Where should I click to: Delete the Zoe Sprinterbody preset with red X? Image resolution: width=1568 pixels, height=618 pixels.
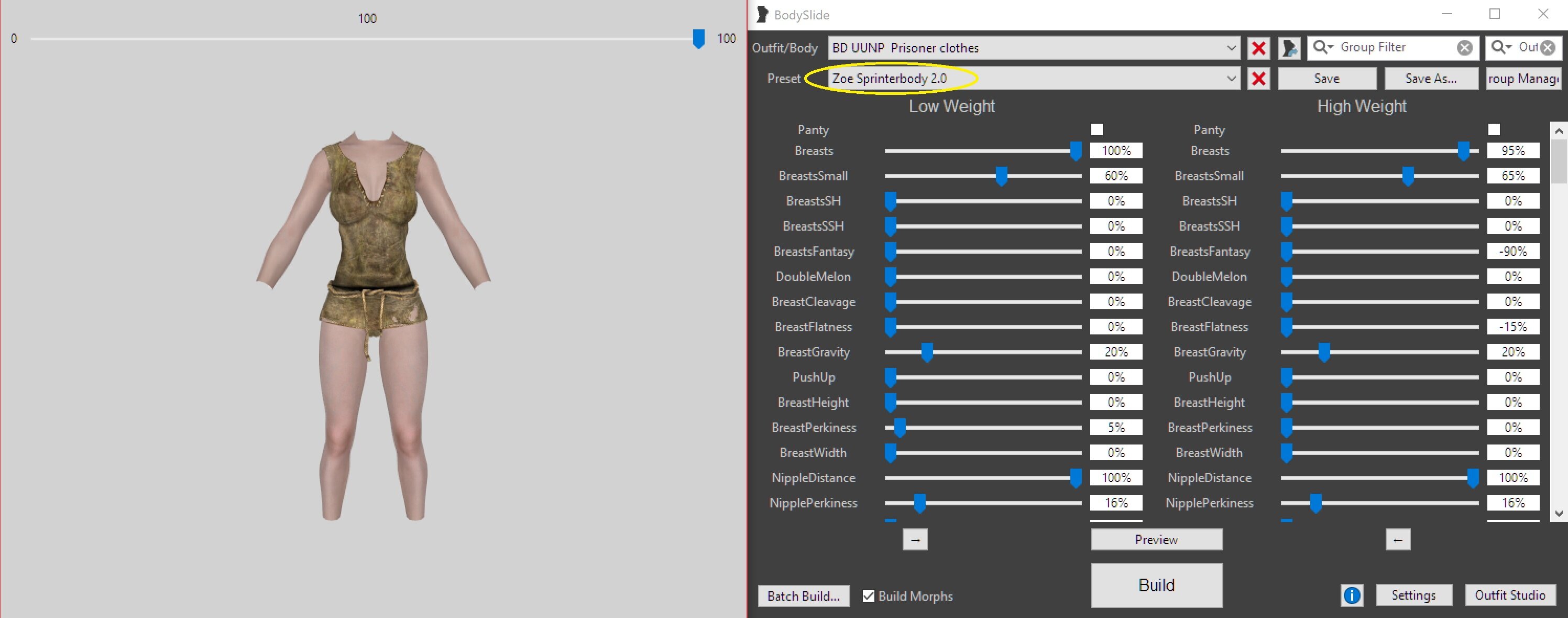[1259, 79]
